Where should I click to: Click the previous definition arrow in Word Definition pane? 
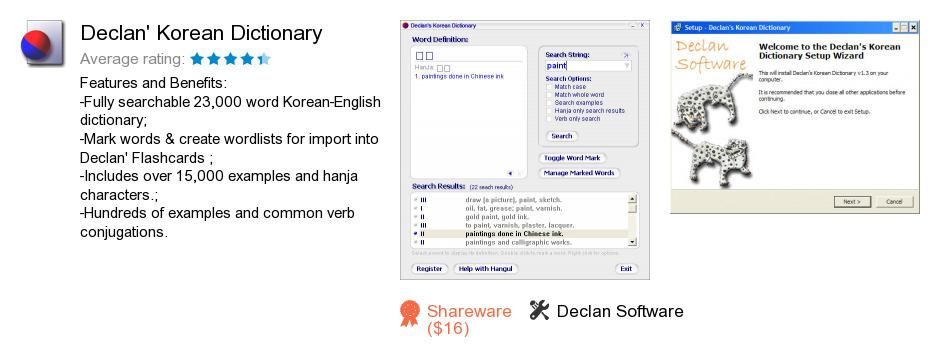tap(510, 173)
